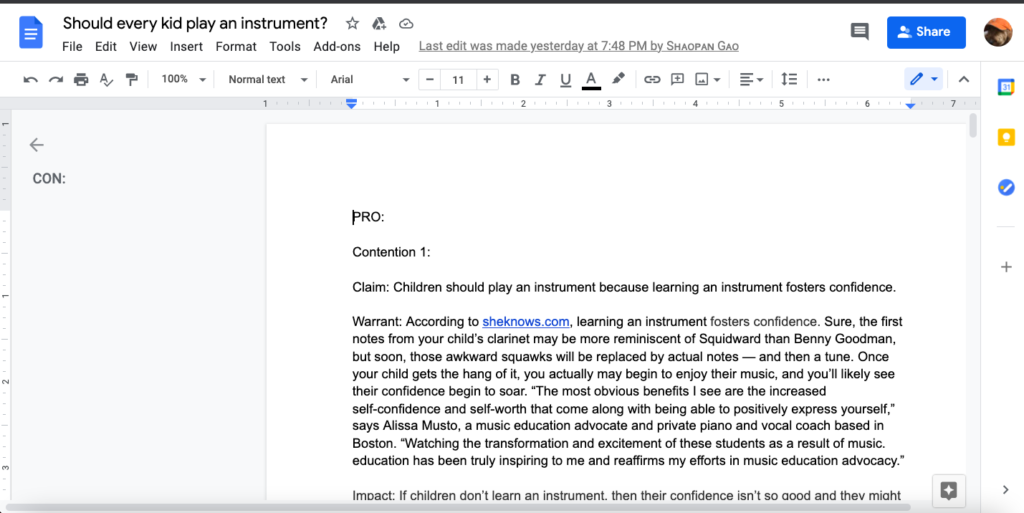
Task: Toggle italic formatting
Action: pyautogui.click(x=540, y=80)
